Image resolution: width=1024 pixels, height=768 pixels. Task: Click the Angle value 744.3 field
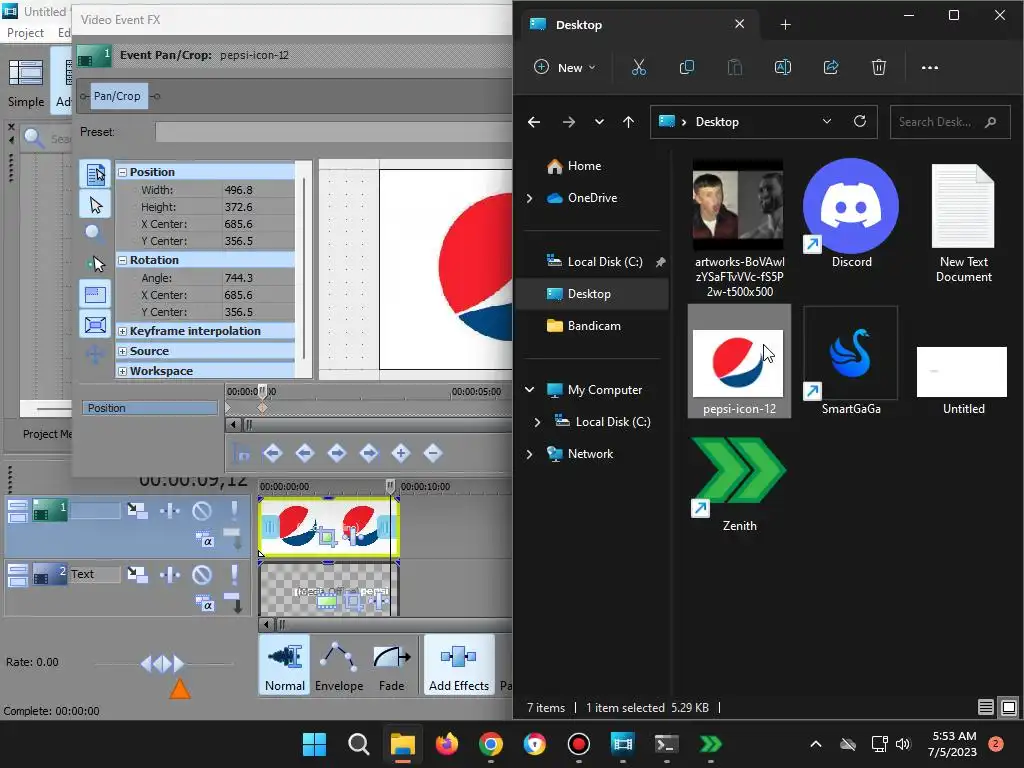258,278
